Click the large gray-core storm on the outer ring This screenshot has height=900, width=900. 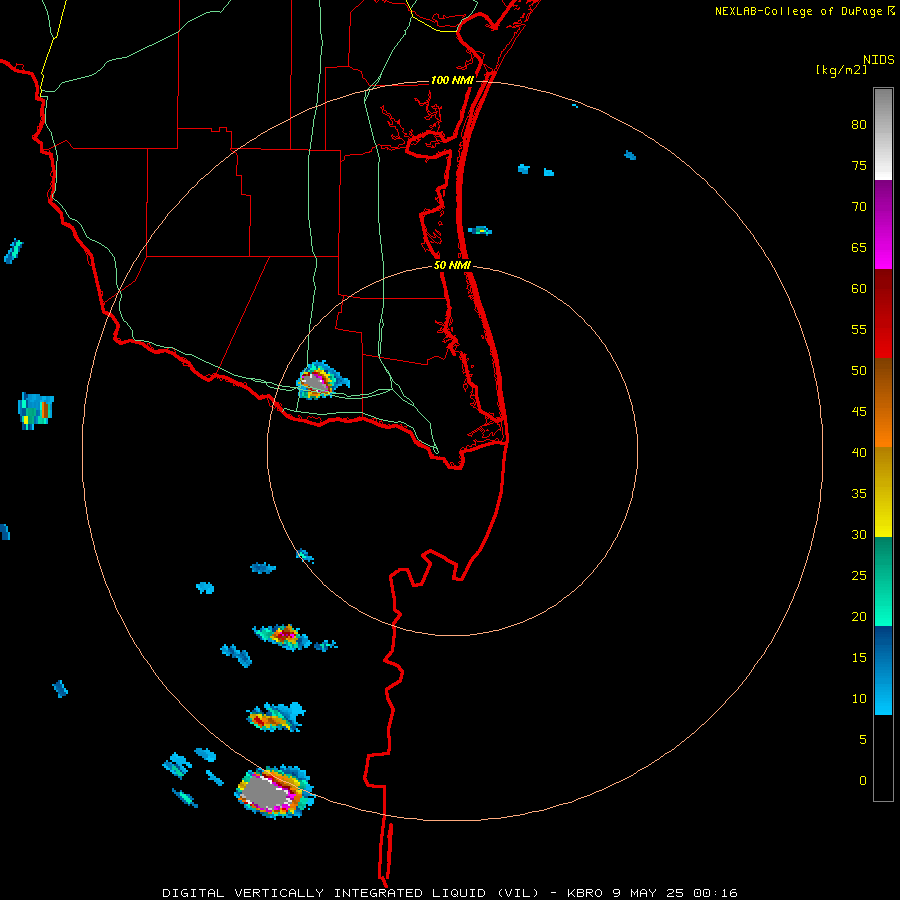click(274, 792)
